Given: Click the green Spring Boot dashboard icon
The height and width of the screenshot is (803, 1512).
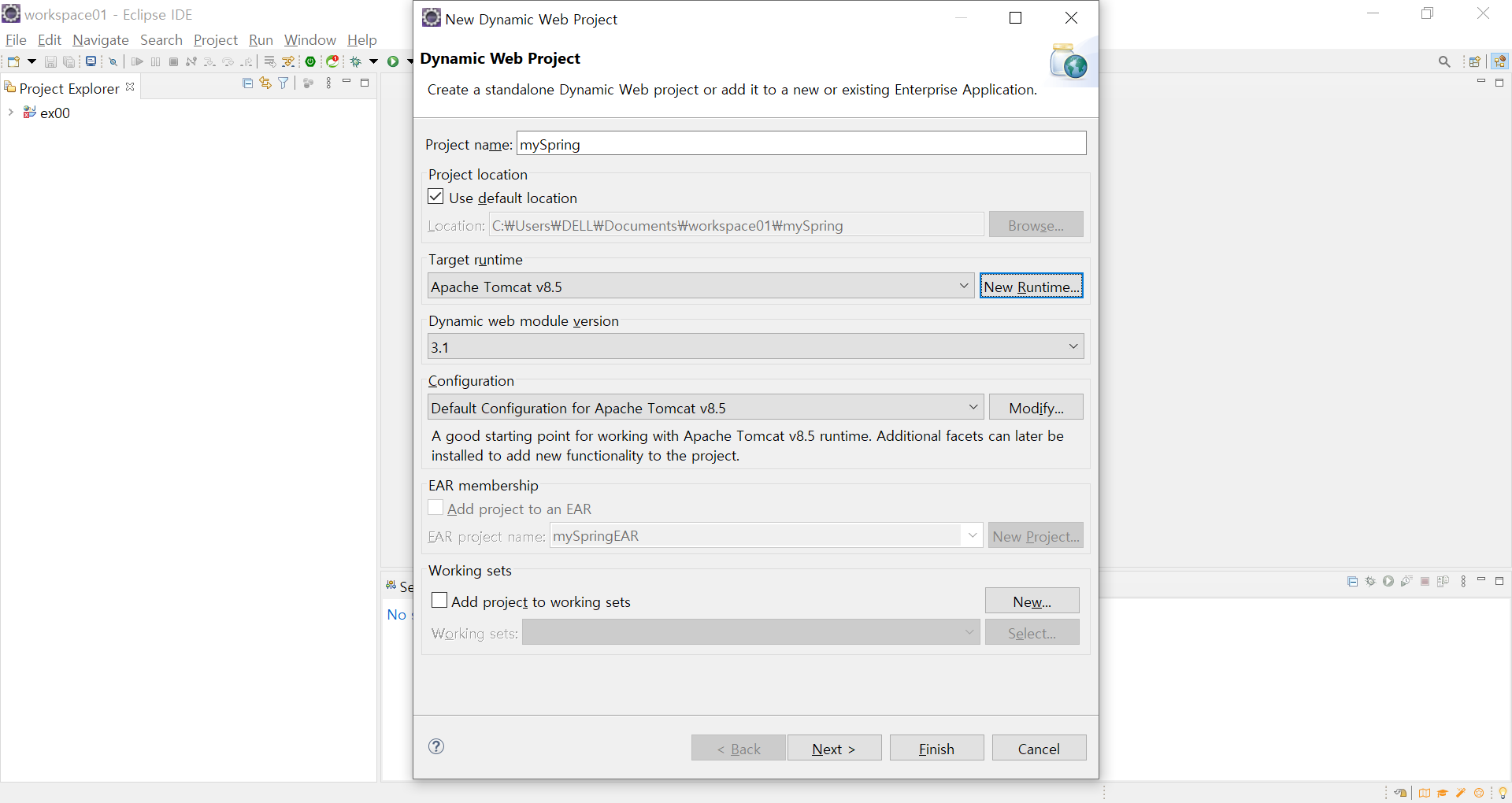Looking at the screenshot, I should [x=310, y=61].
